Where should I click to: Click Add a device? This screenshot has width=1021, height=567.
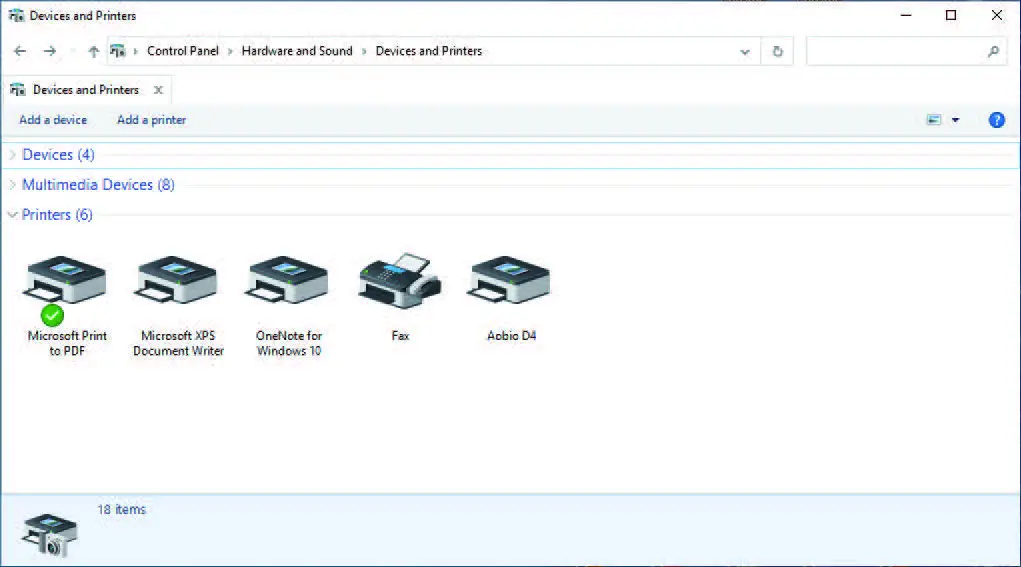point(53,120)
